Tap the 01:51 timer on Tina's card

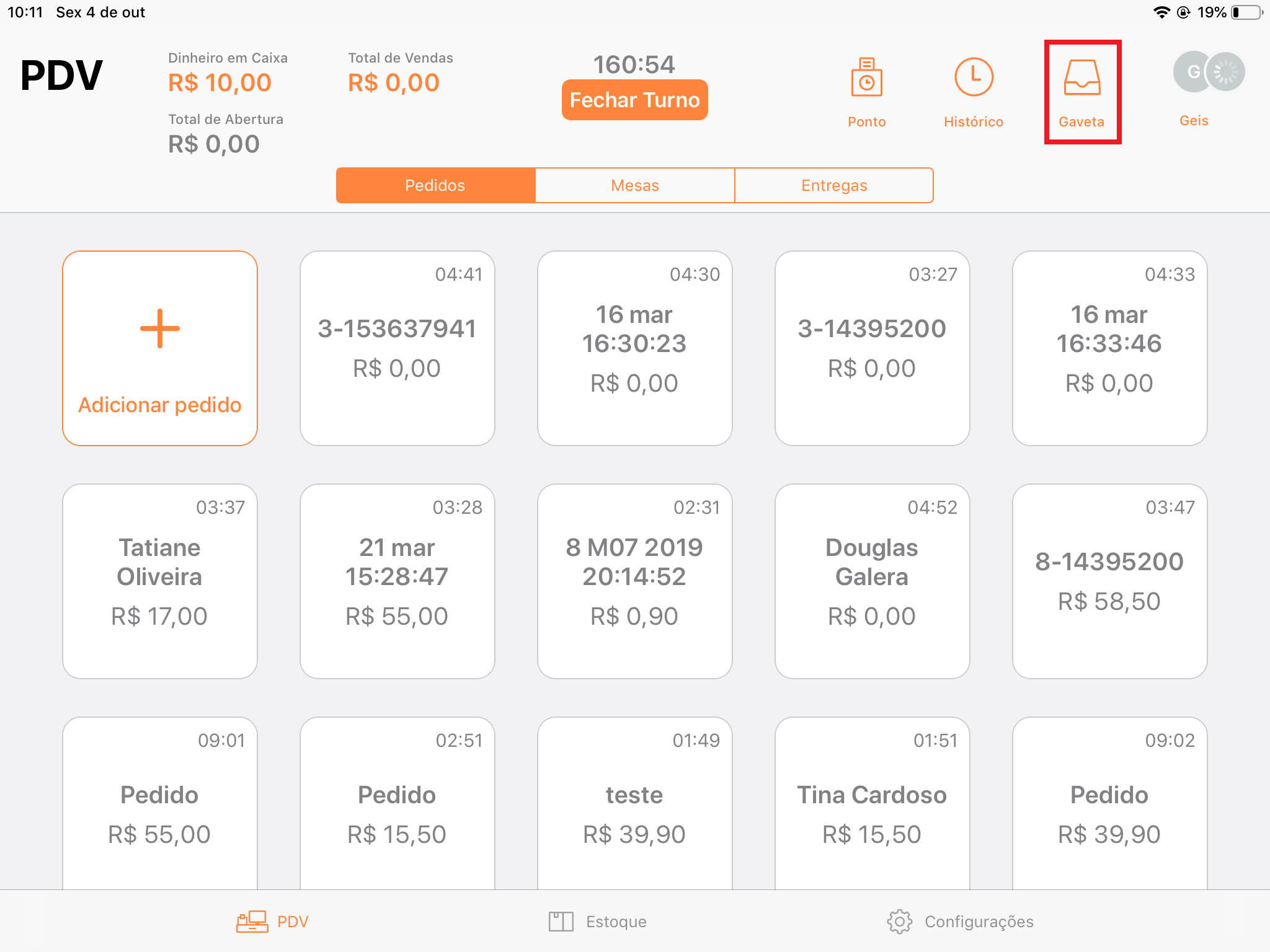(x=936, y=740)
